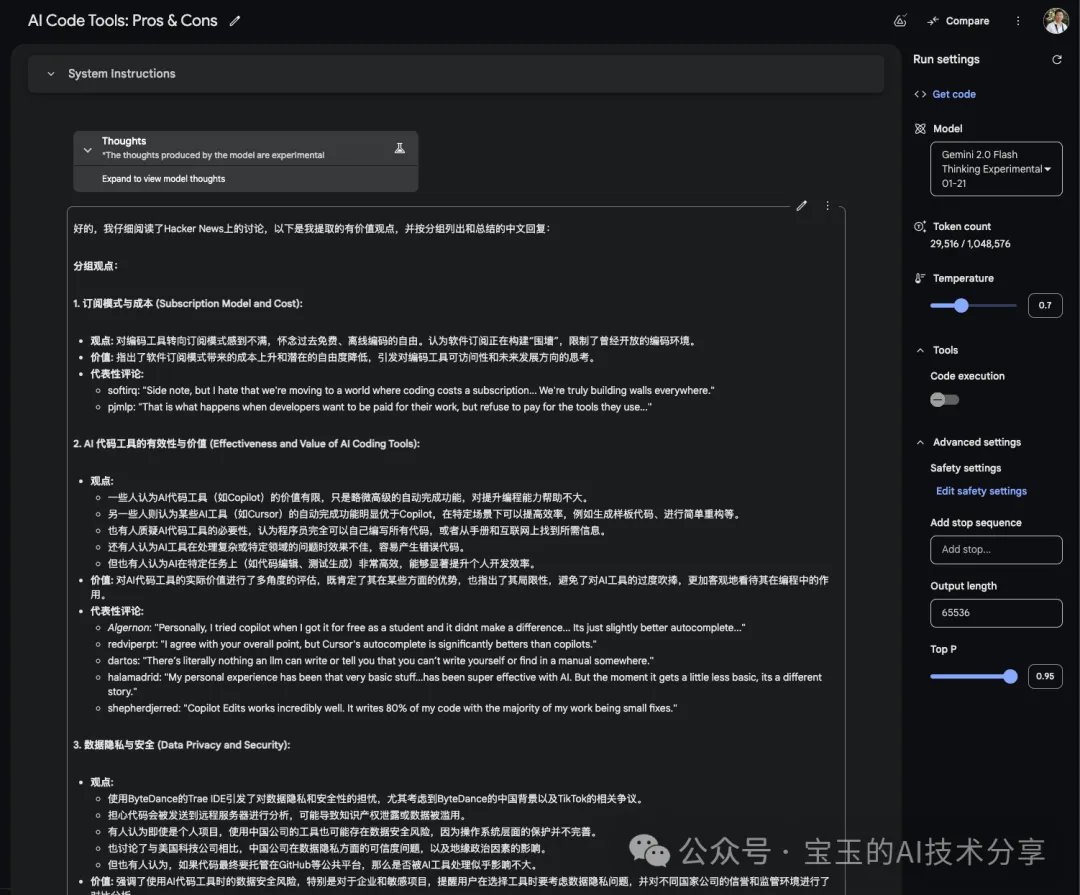Image resolution: width=1080 pixels, height=895 pixels.
Task: Open the response three-dot options menu
Action: point(827,206)
